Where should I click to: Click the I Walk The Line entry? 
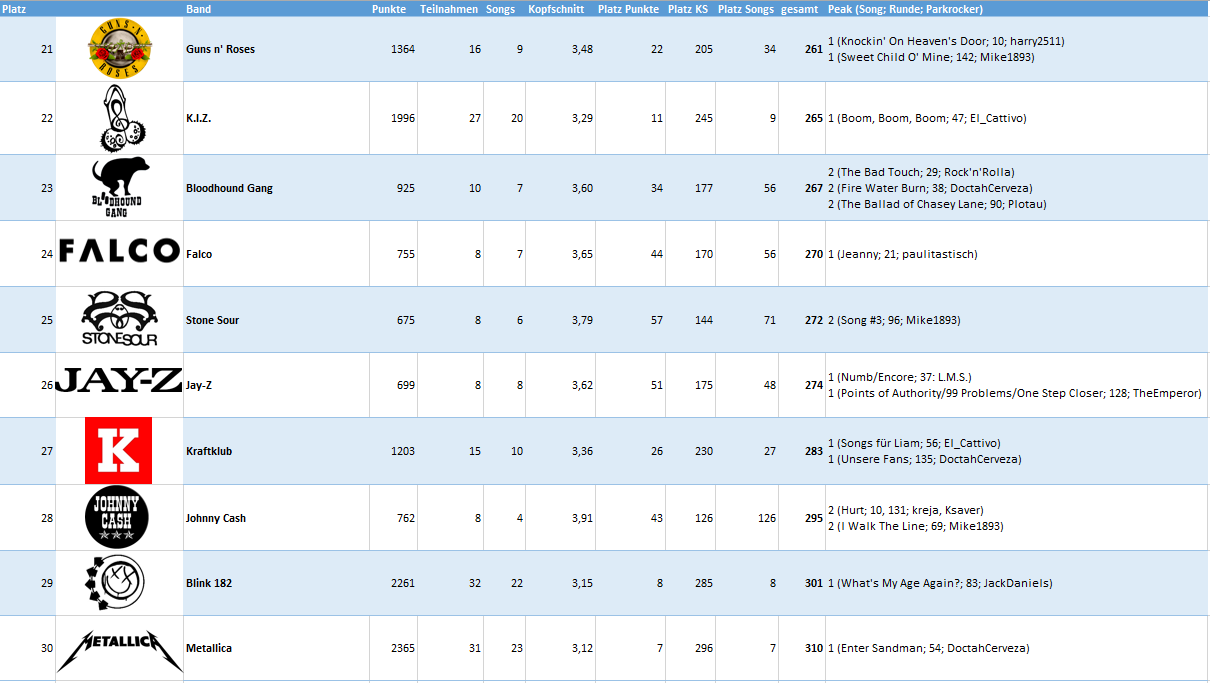pyautogui.click(x=916, y=526)
